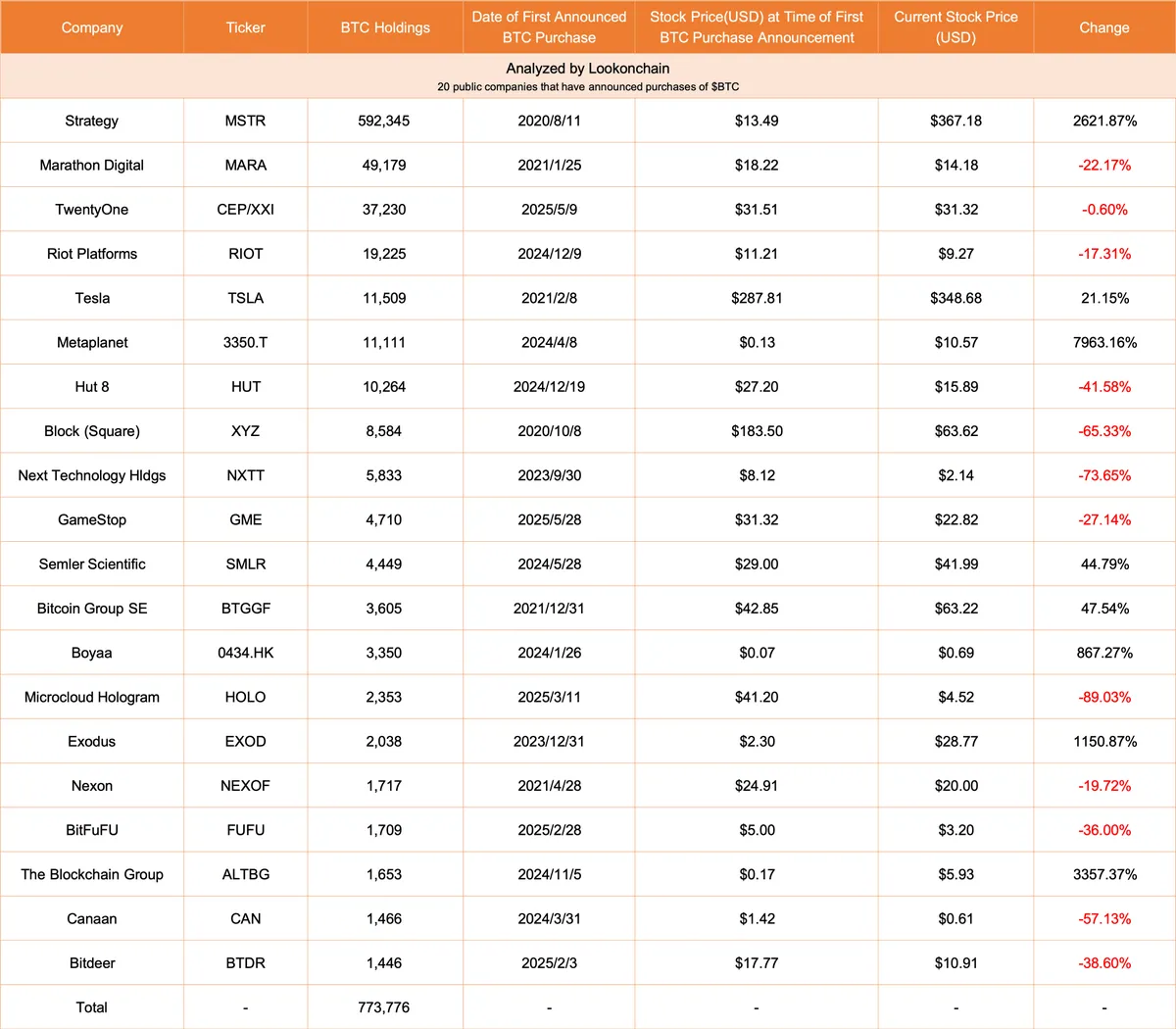
Task: Select the Canaan company cell
Action: [x=92, y=919]
